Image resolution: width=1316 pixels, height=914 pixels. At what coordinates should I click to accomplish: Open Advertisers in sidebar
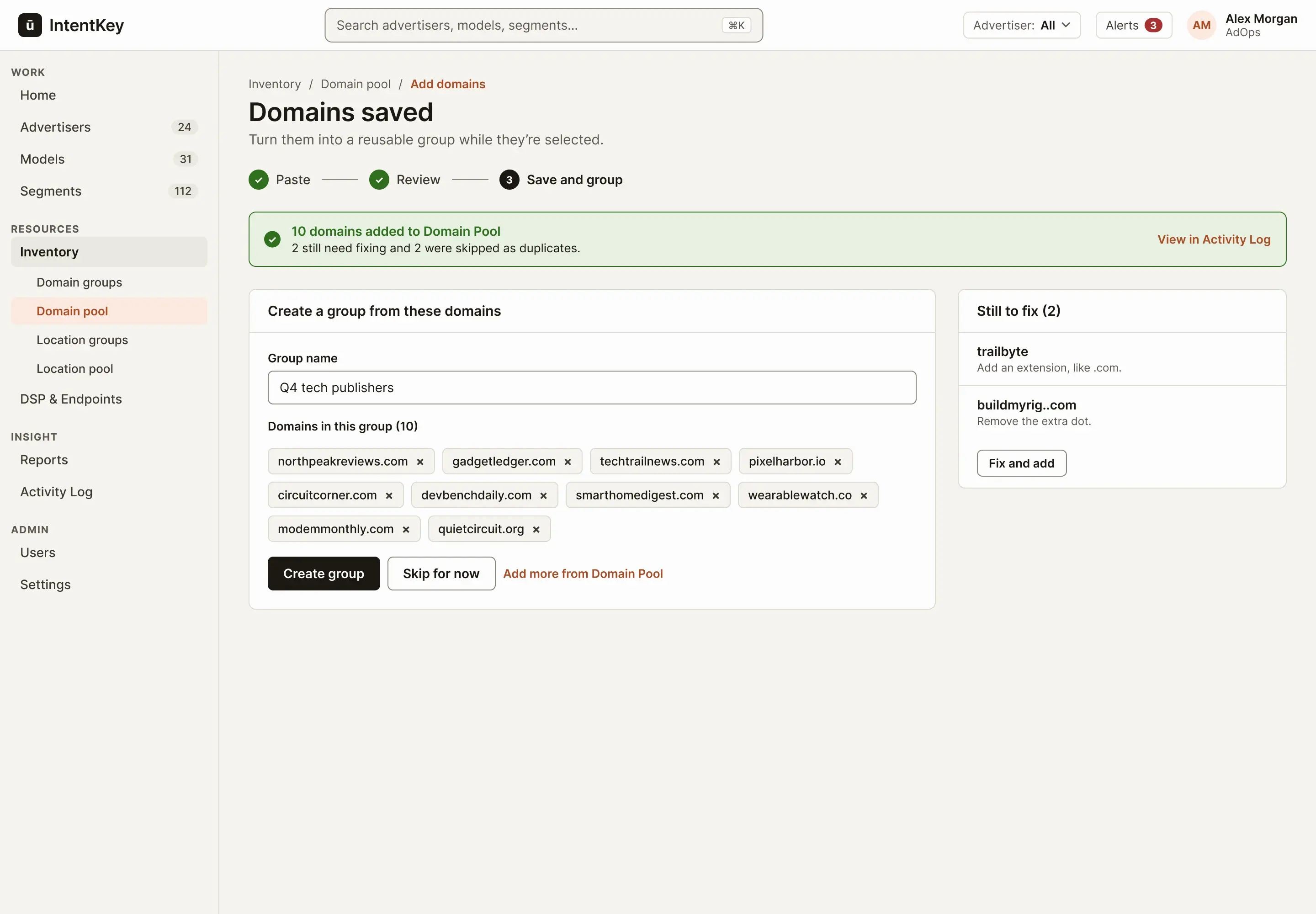tap(109, 127)
